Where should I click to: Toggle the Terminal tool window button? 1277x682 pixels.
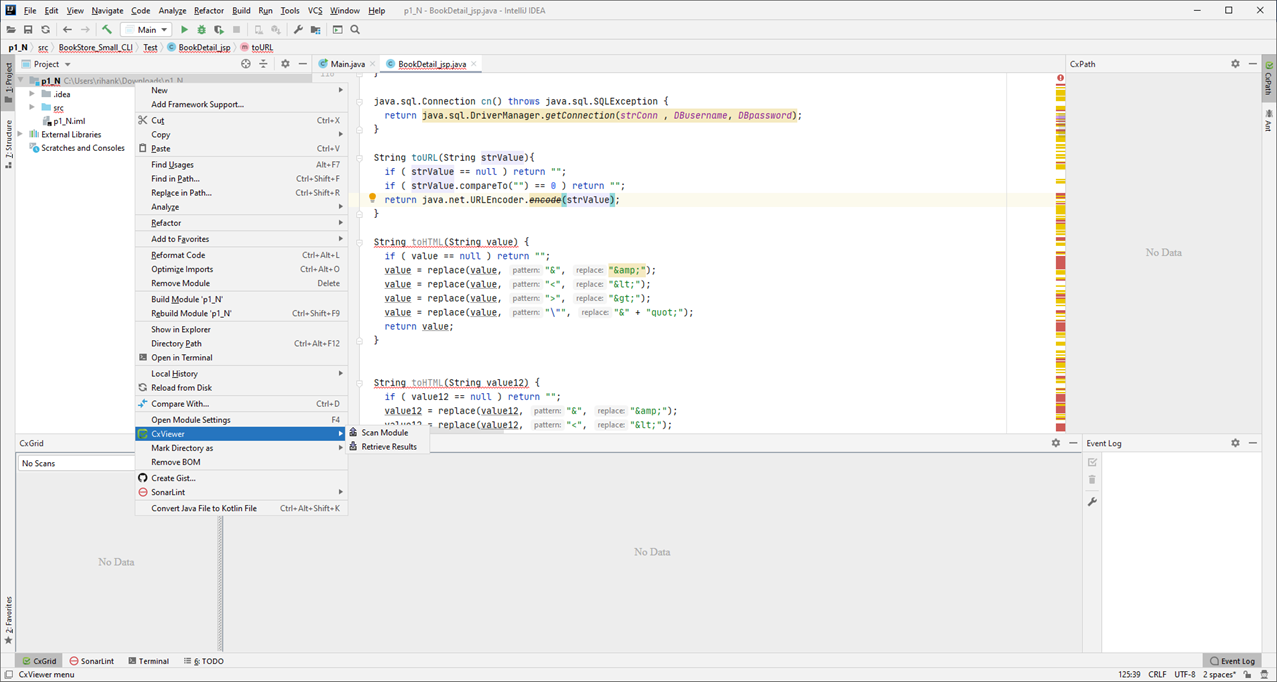[149, 661]
